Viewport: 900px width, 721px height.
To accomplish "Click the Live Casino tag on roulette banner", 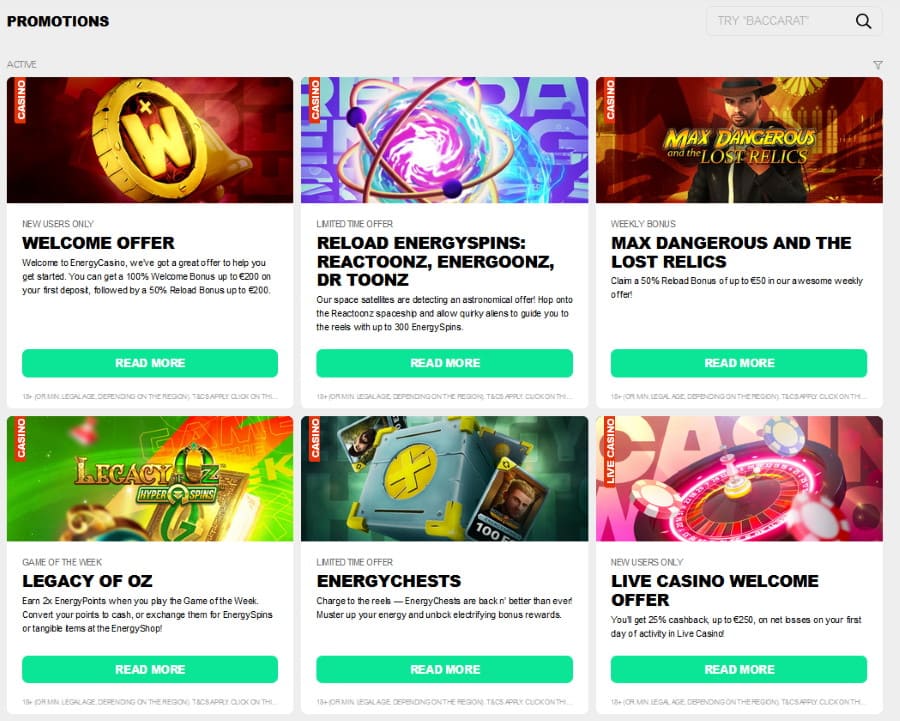I will (610, 451).
